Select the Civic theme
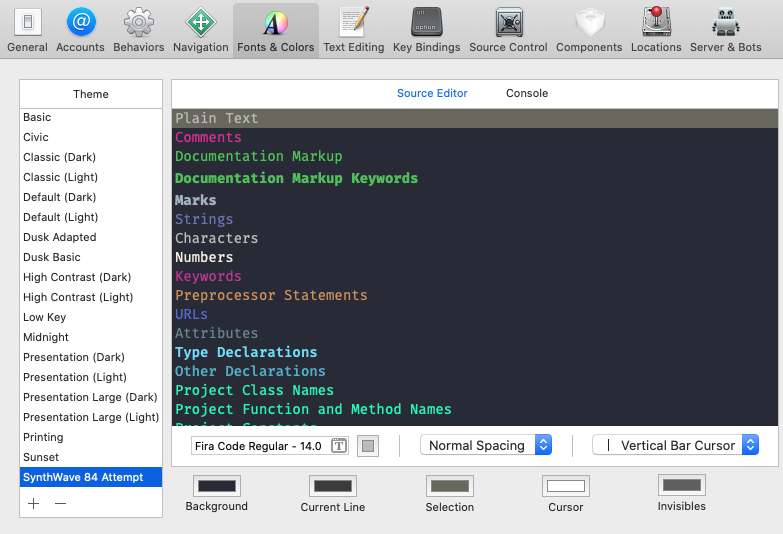This screenshot has width=783, height=534. (91, 137)
